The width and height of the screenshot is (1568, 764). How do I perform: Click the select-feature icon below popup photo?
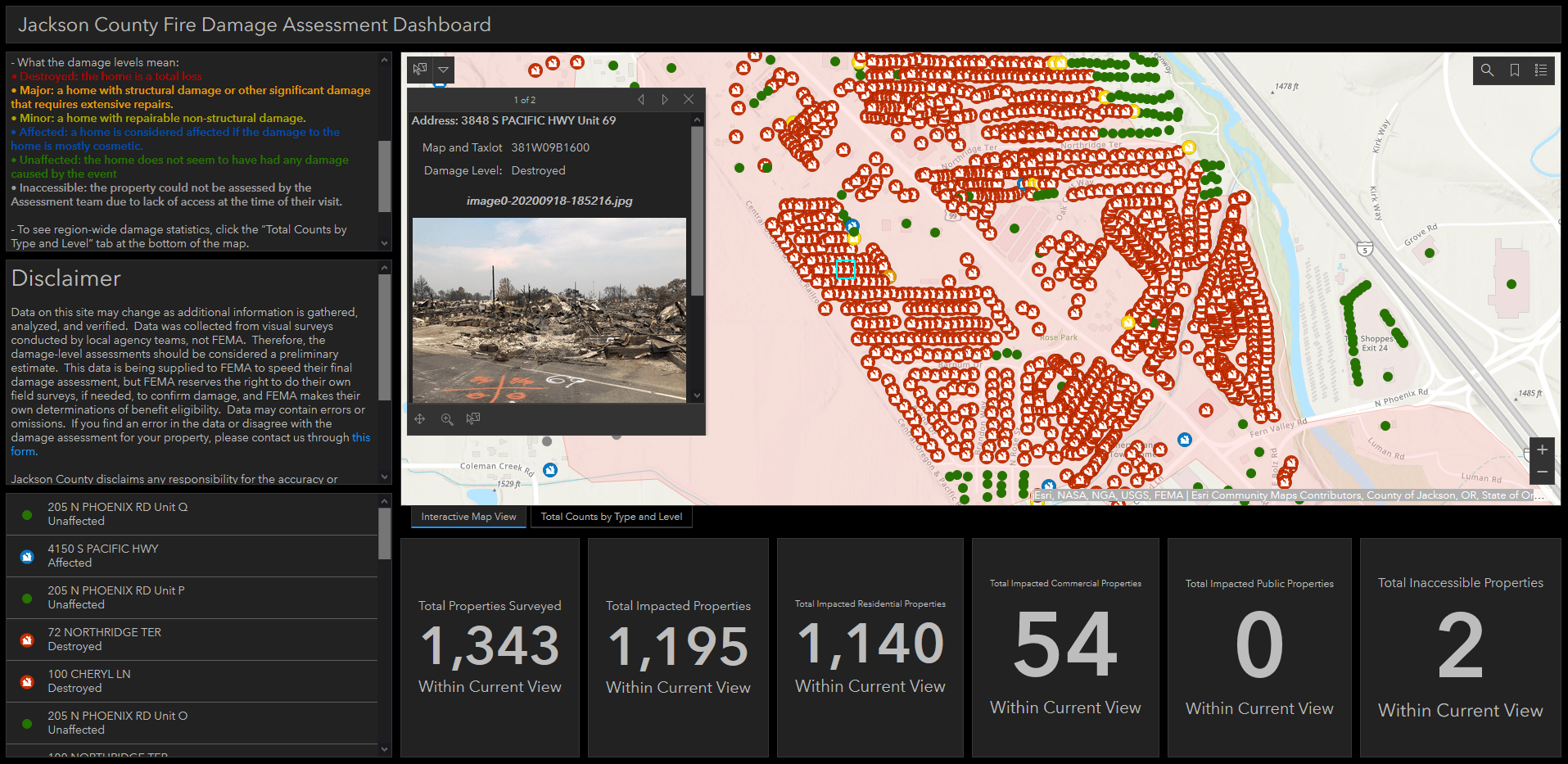pos(473,419)
